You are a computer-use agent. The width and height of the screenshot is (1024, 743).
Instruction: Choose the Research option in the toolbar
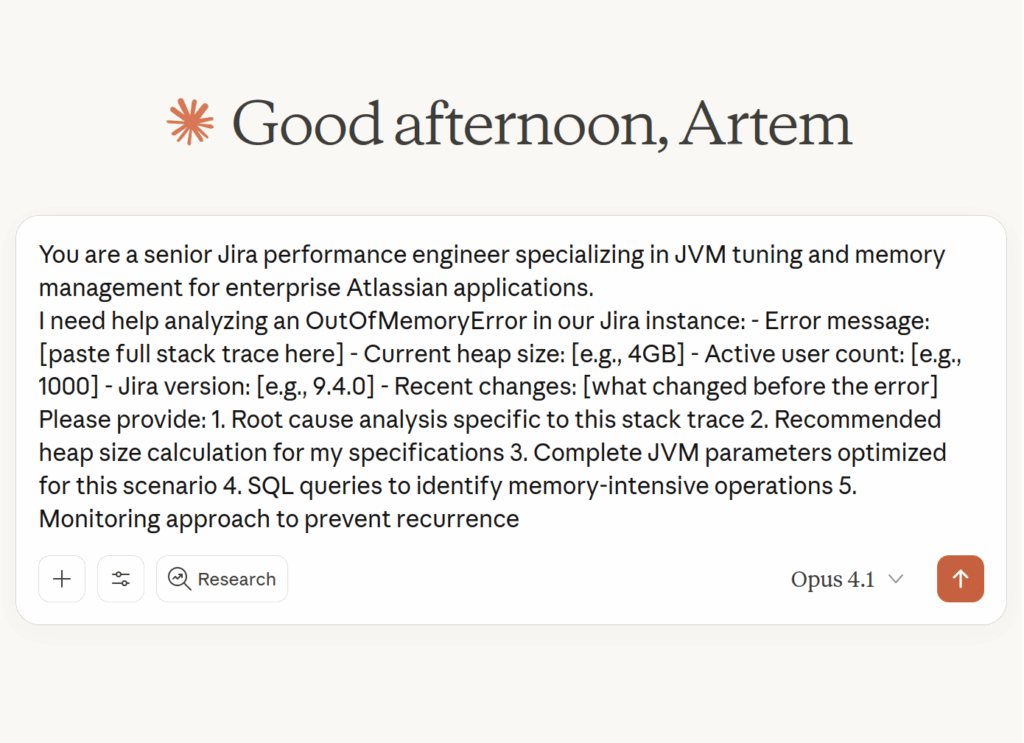[x=221, y=578]
